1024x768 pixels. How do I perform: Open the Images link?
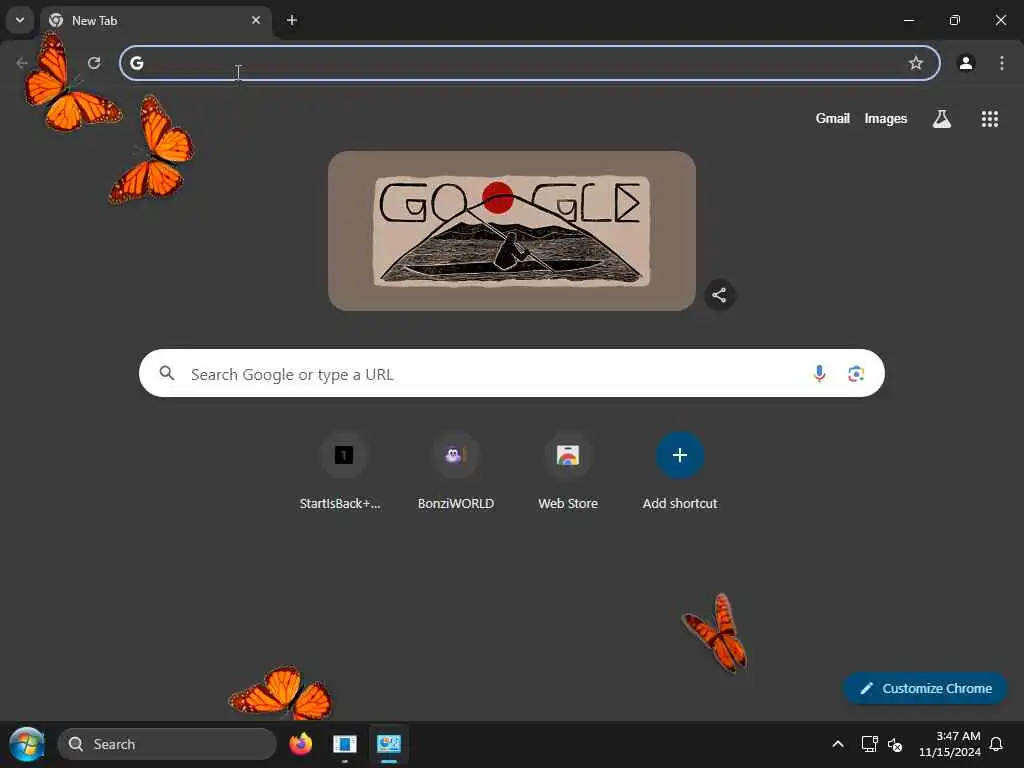pyautogui.click(x=886, y=118)
